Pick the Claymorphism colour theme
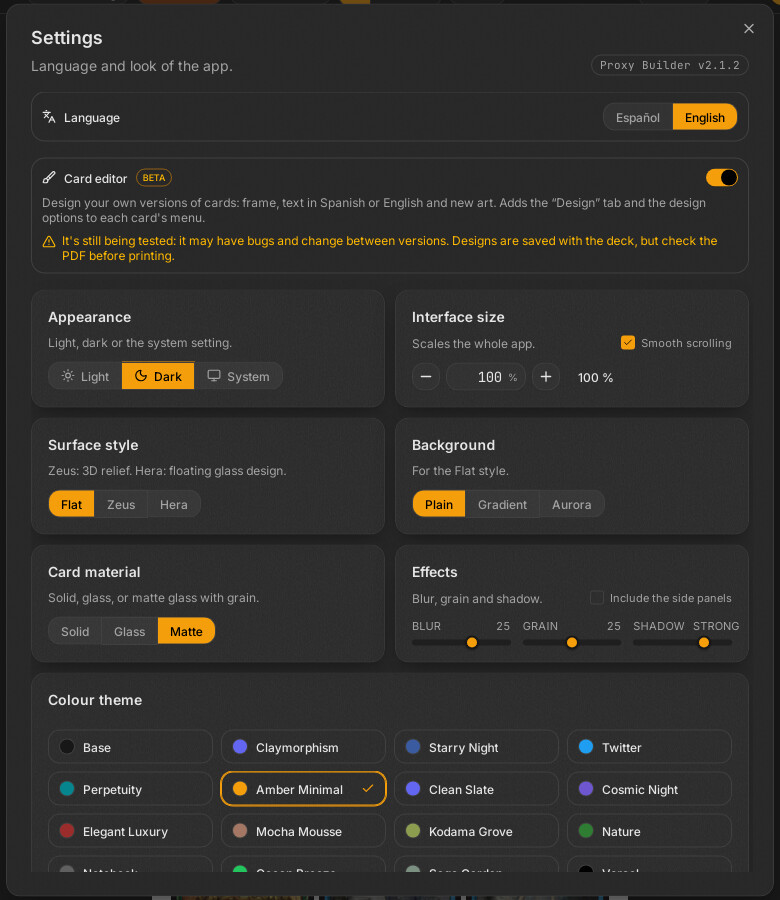780x900 pixels. [x=303, y=747]
